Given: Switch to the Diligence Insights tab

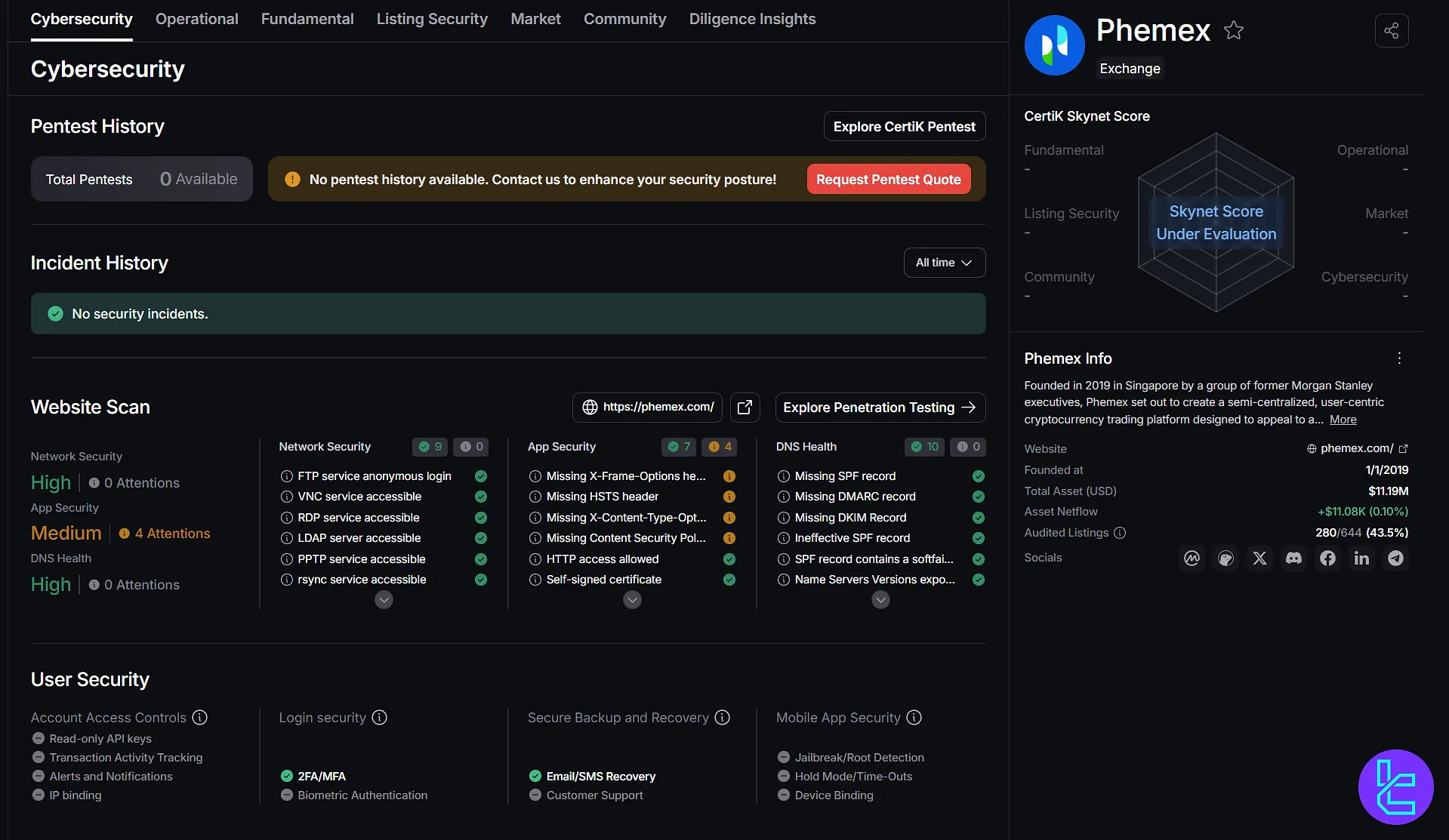Looking at the screenshot, I should pyautogui.click(x=752, y=19).
